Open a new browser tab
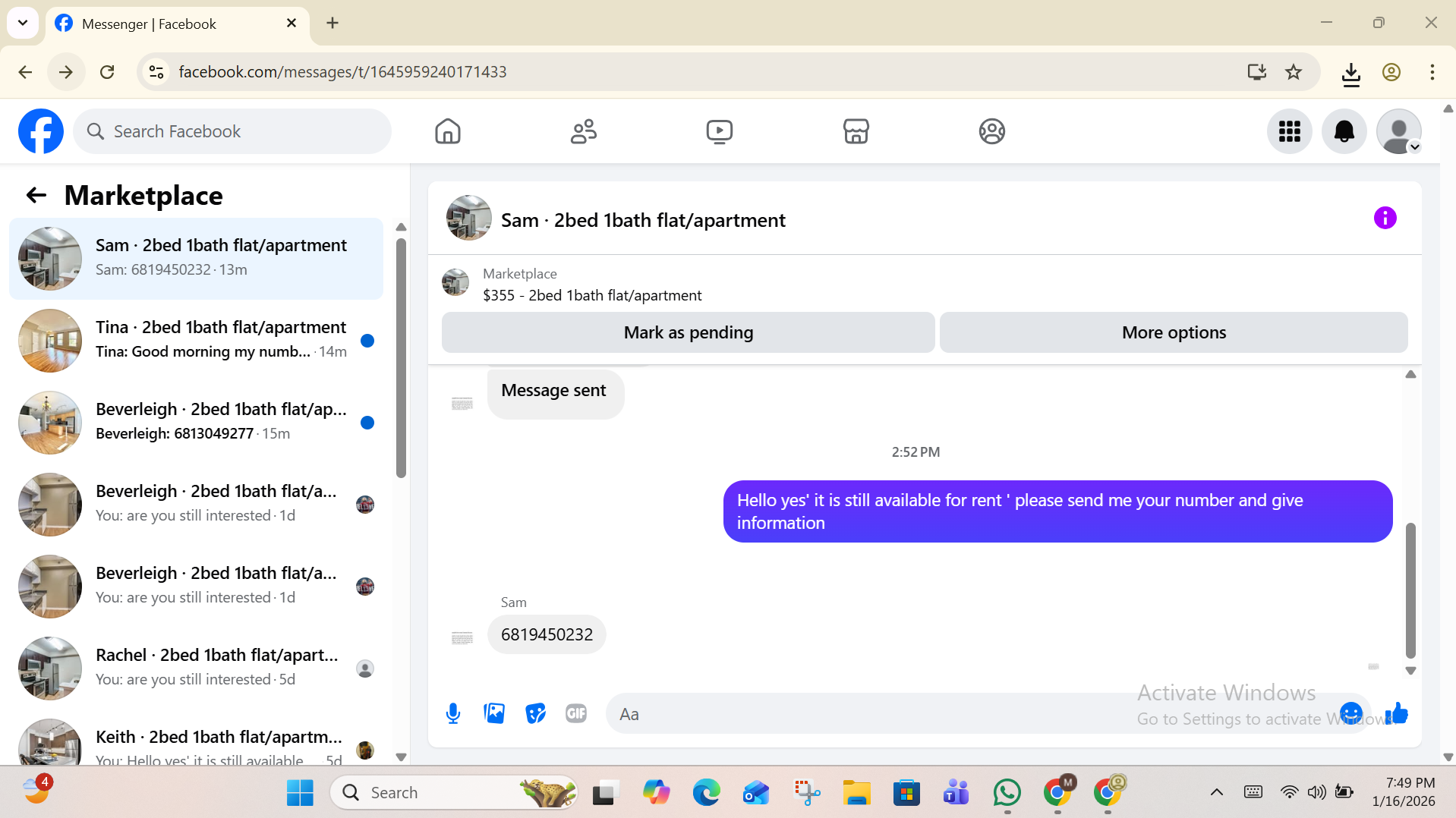Viewport: 1456px width, 818px height. (x=332, y=23)
